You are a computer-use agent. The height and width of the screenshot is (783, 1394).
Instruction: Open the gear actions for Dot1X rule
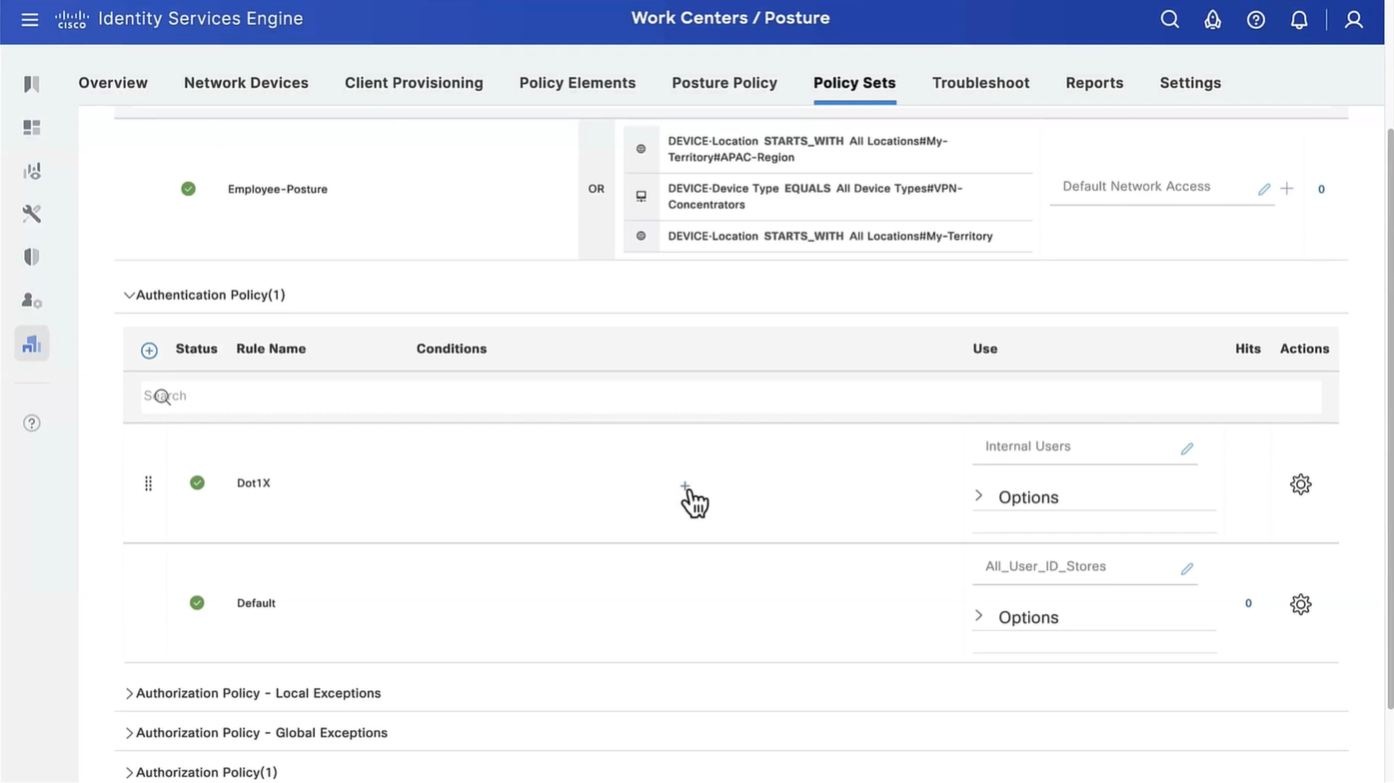tap(1300, 484)
